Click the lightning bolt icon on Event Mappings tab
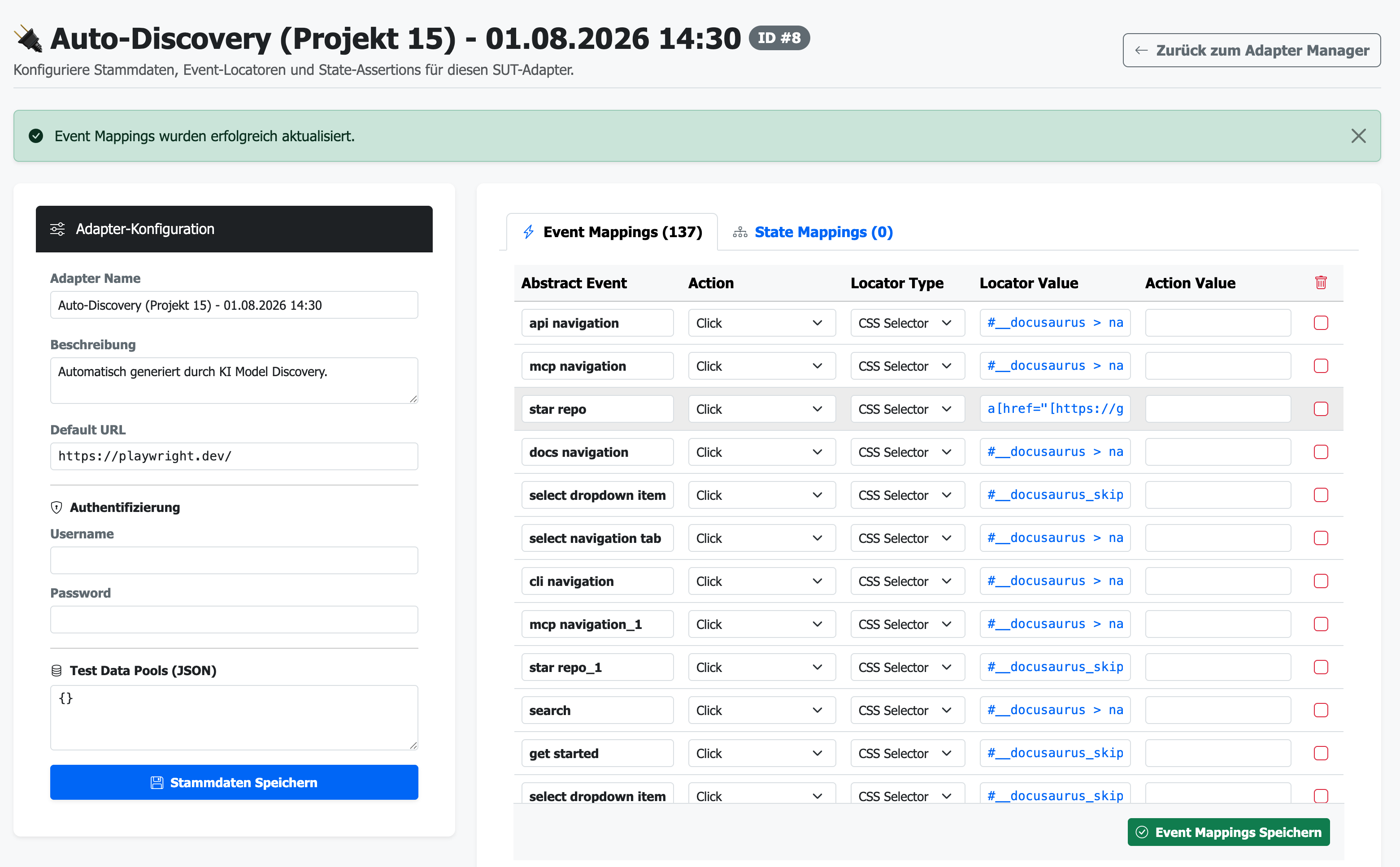This screenshot has width=1400, height=867. 528,232
